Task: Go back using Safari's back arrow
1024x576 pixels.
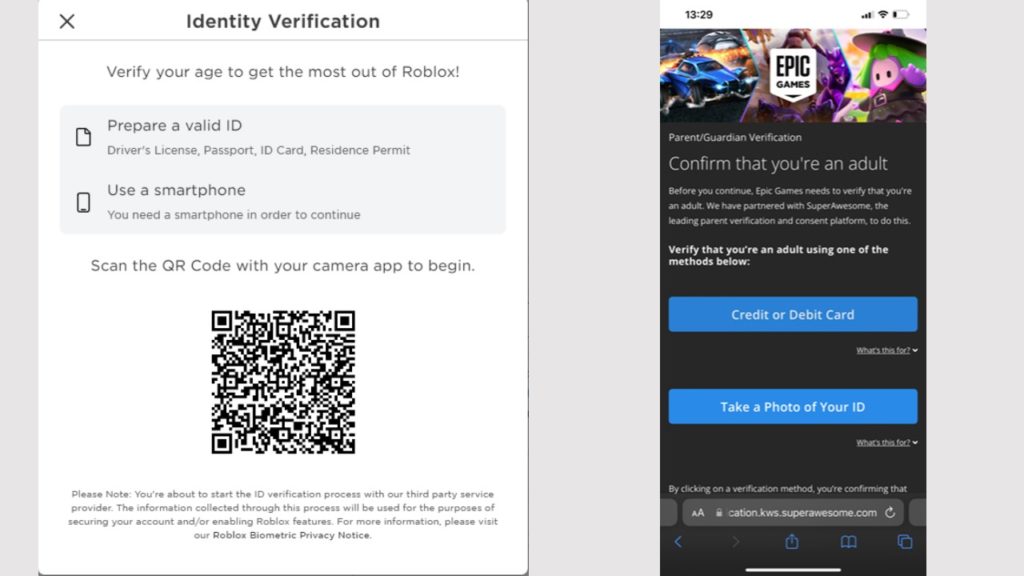Action: pyautogui.click(x=678, y=541)
